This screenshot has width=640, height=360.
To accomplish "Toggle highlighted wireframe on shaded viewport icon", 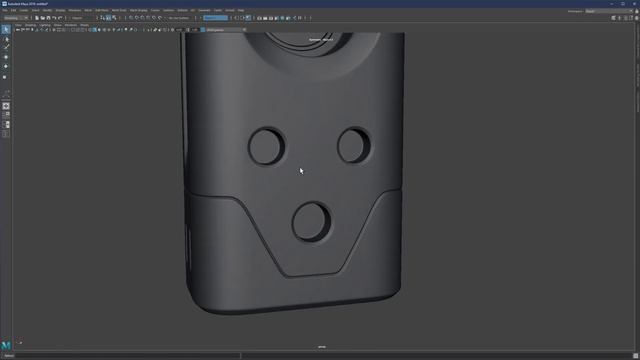I will click(x=95, y=30).
